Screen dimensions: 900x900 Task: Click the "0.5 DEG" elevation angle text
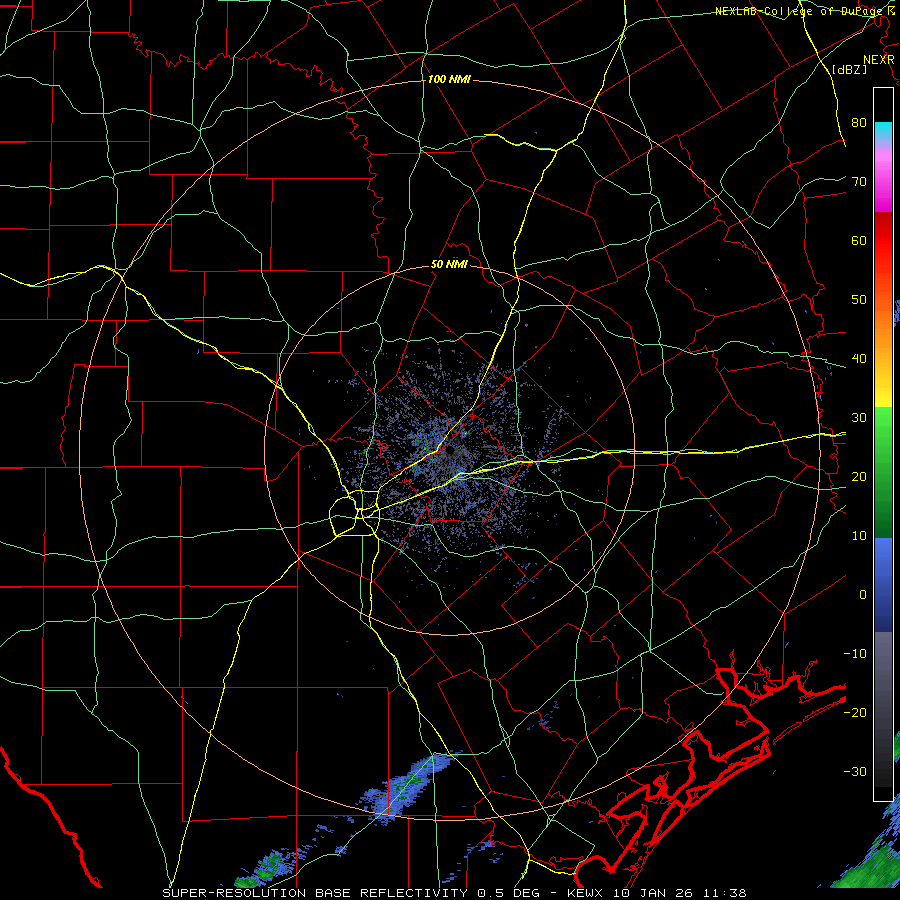point(509,893)
